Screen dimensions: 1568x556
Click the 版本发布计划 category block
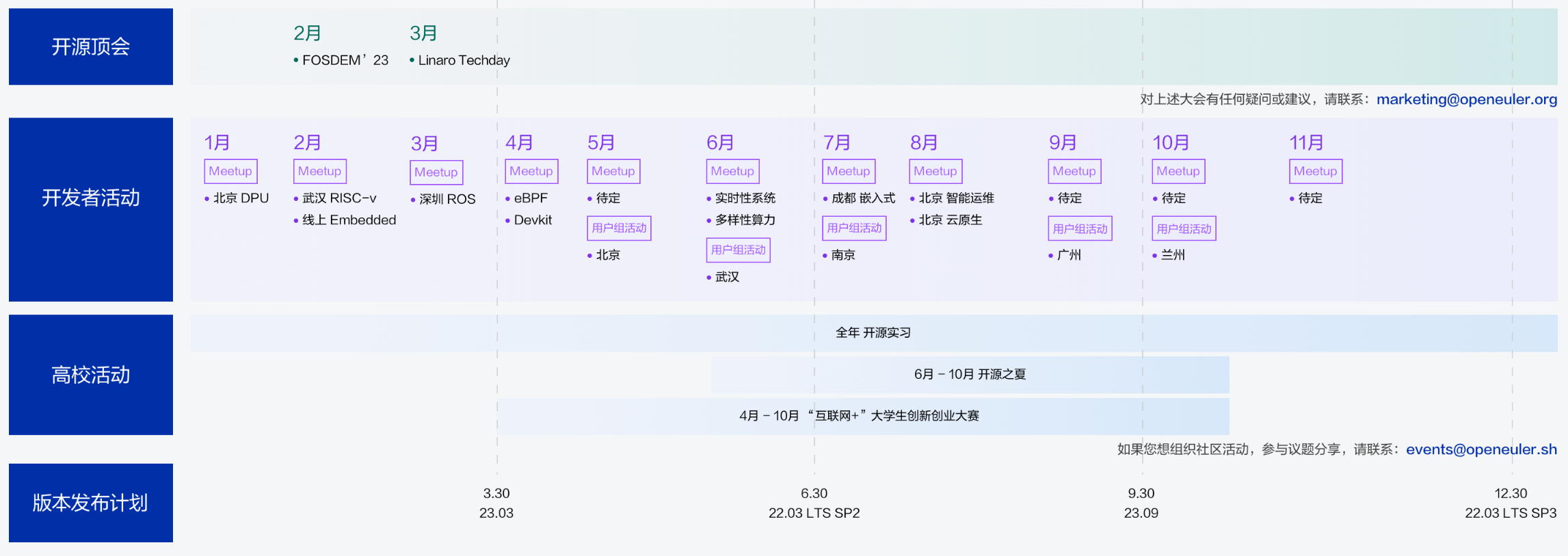[x=91, y=503]
